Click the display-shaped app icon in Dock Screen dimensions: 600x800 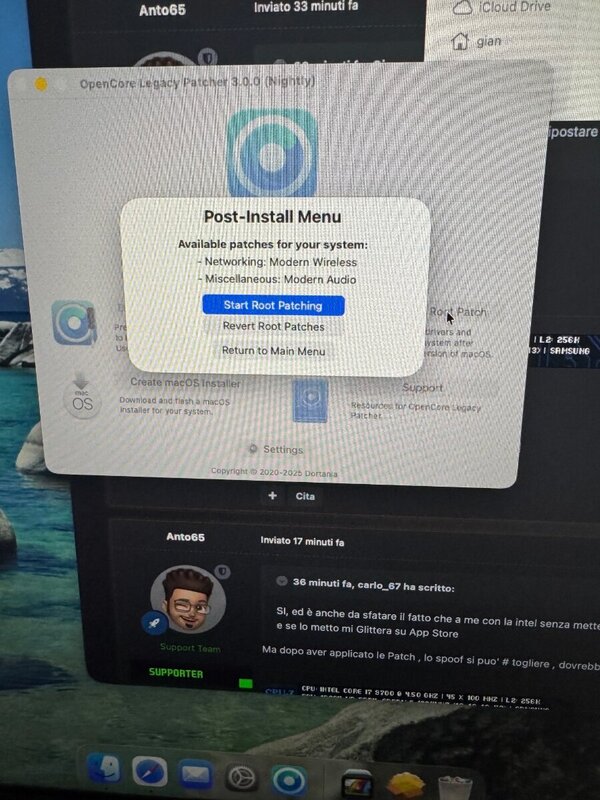(357, 783)
